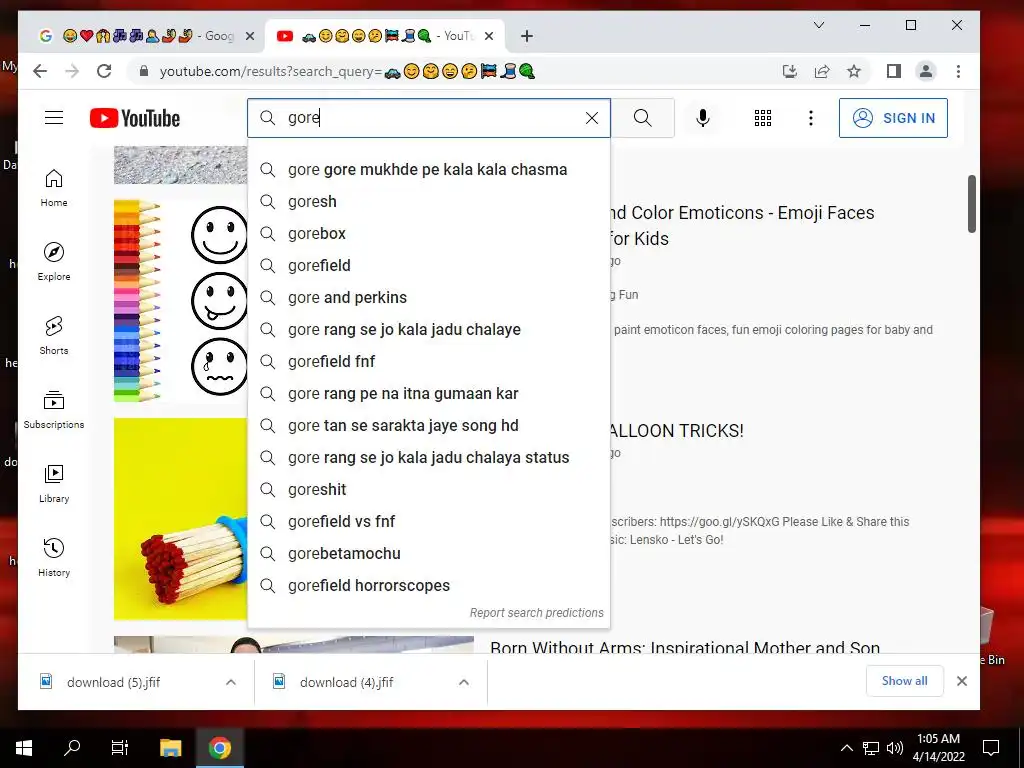Select suggestion gore rang pe na itna gumaan kar
The image size is (1024, 768).
[x=428, y=393]
